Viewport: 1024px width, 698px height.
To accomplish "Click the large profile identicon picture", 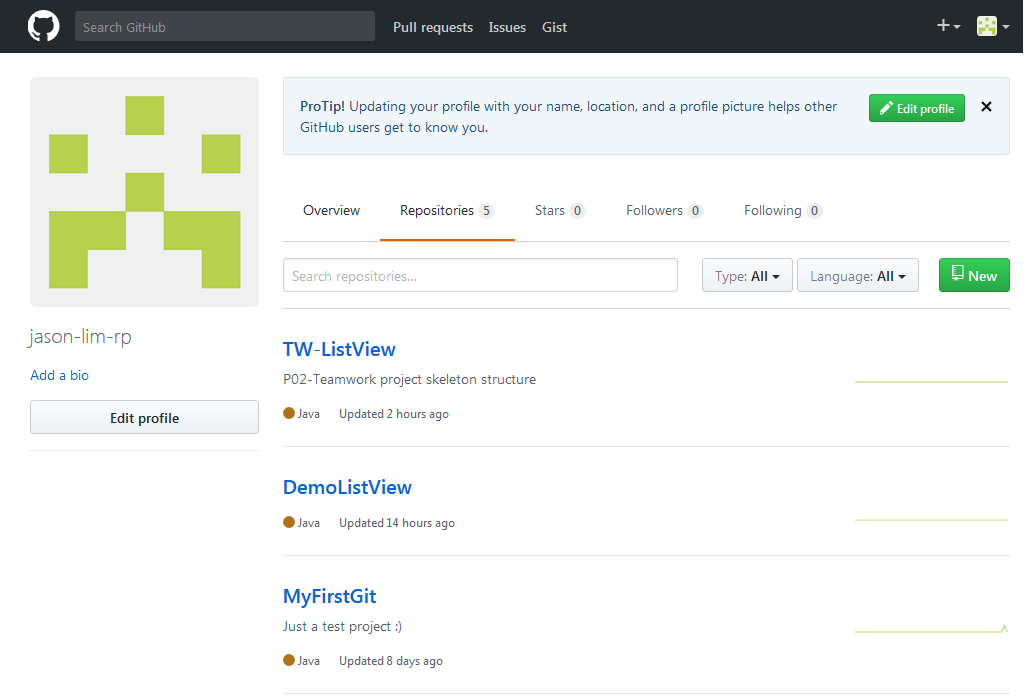I will [x=144, y=192].
